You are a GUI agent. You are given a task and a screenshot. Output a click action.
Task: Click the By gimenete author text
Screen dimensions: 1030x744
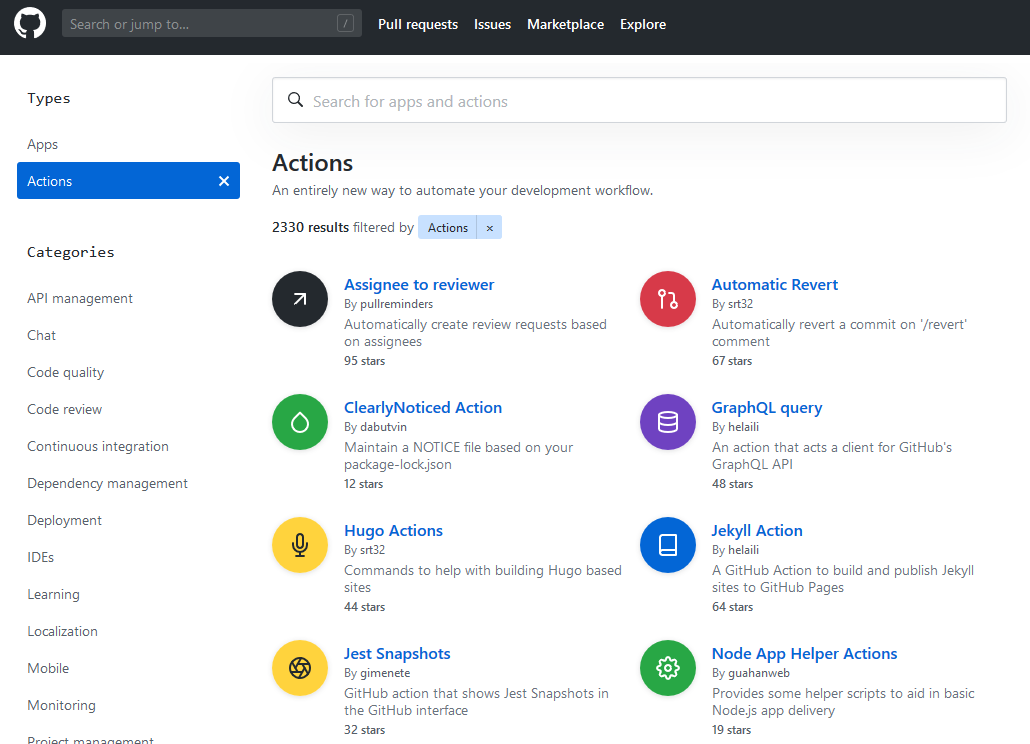tap(377, 673)
